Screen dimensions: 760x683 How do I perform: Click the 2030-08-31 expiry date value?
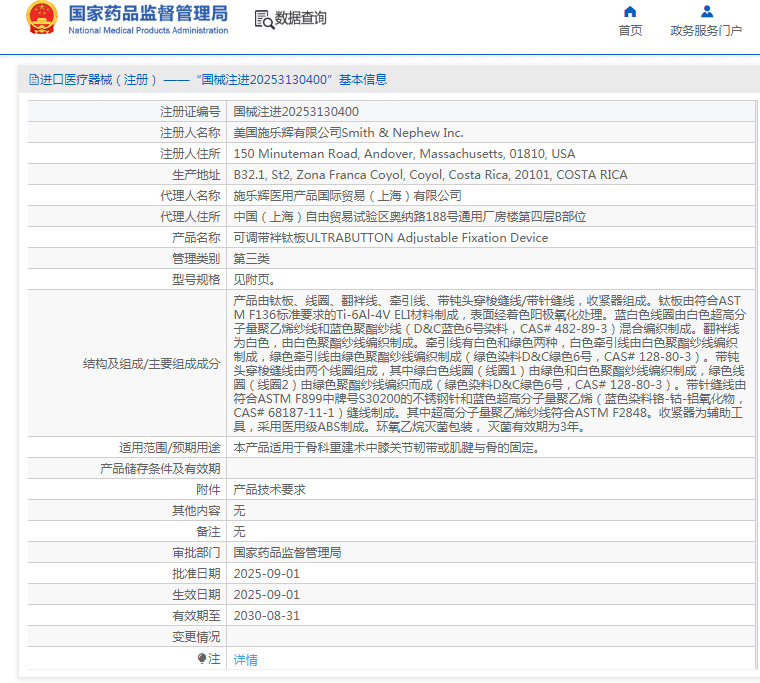266,616
